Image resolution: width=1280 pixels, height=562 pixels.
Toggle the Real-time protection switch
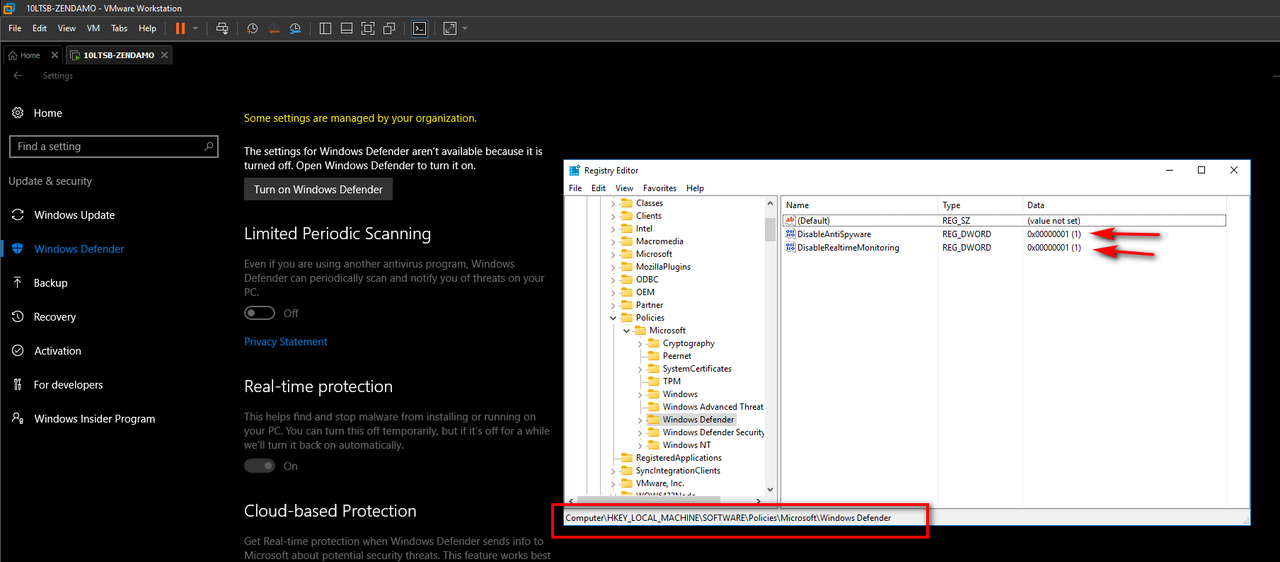click(260, 466)
